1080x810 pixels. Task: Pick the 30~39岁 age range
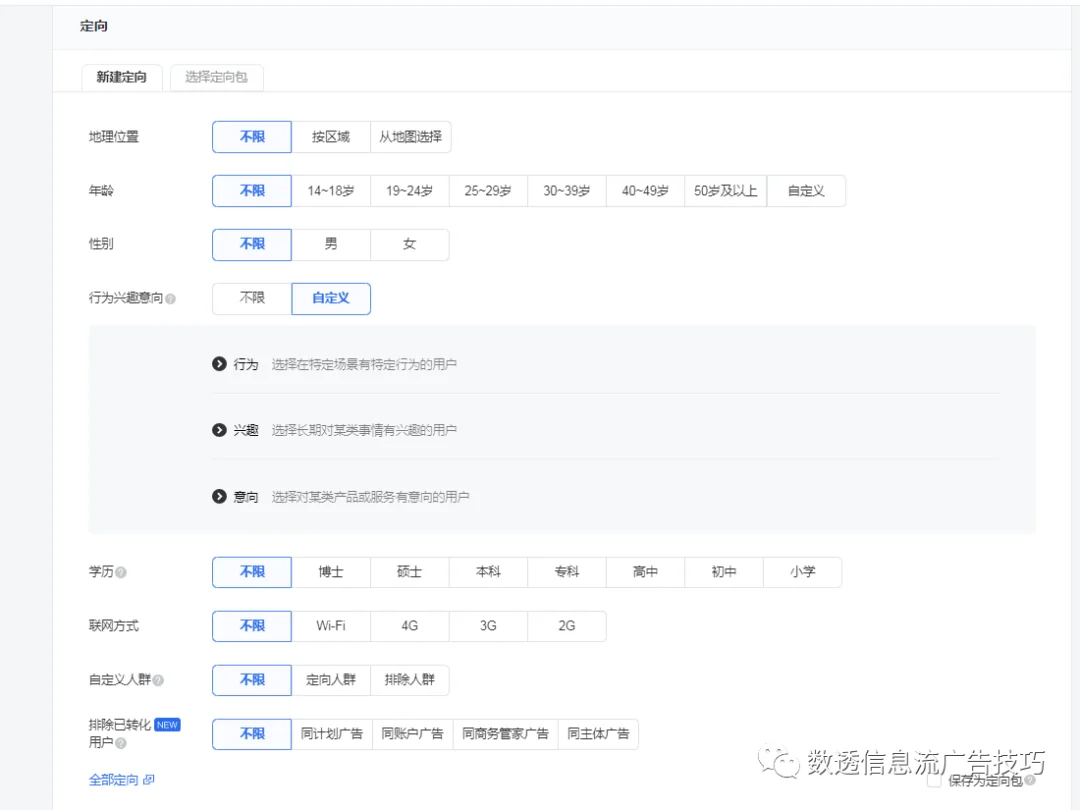(566, 191)
